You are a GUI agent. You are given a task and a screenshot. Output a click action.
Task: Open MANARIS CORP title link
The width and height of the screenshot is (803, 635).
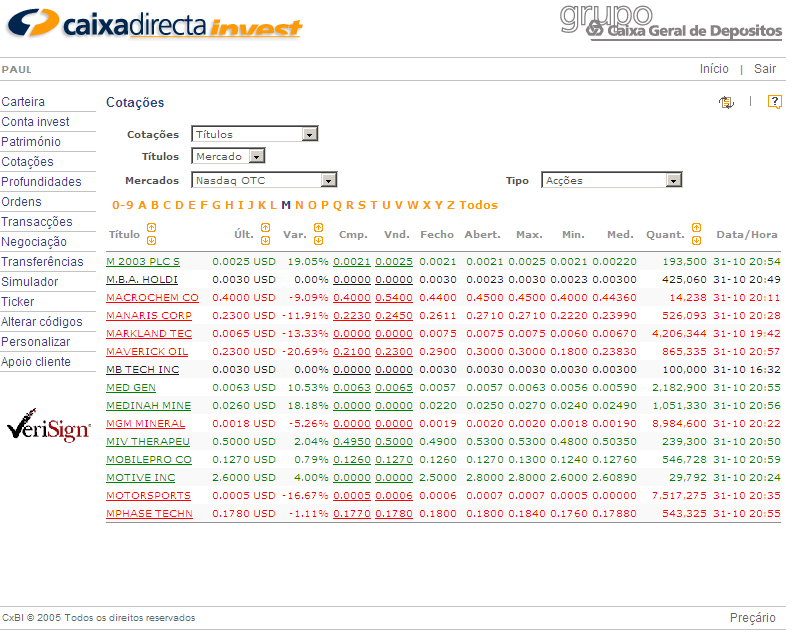point(149,315)
